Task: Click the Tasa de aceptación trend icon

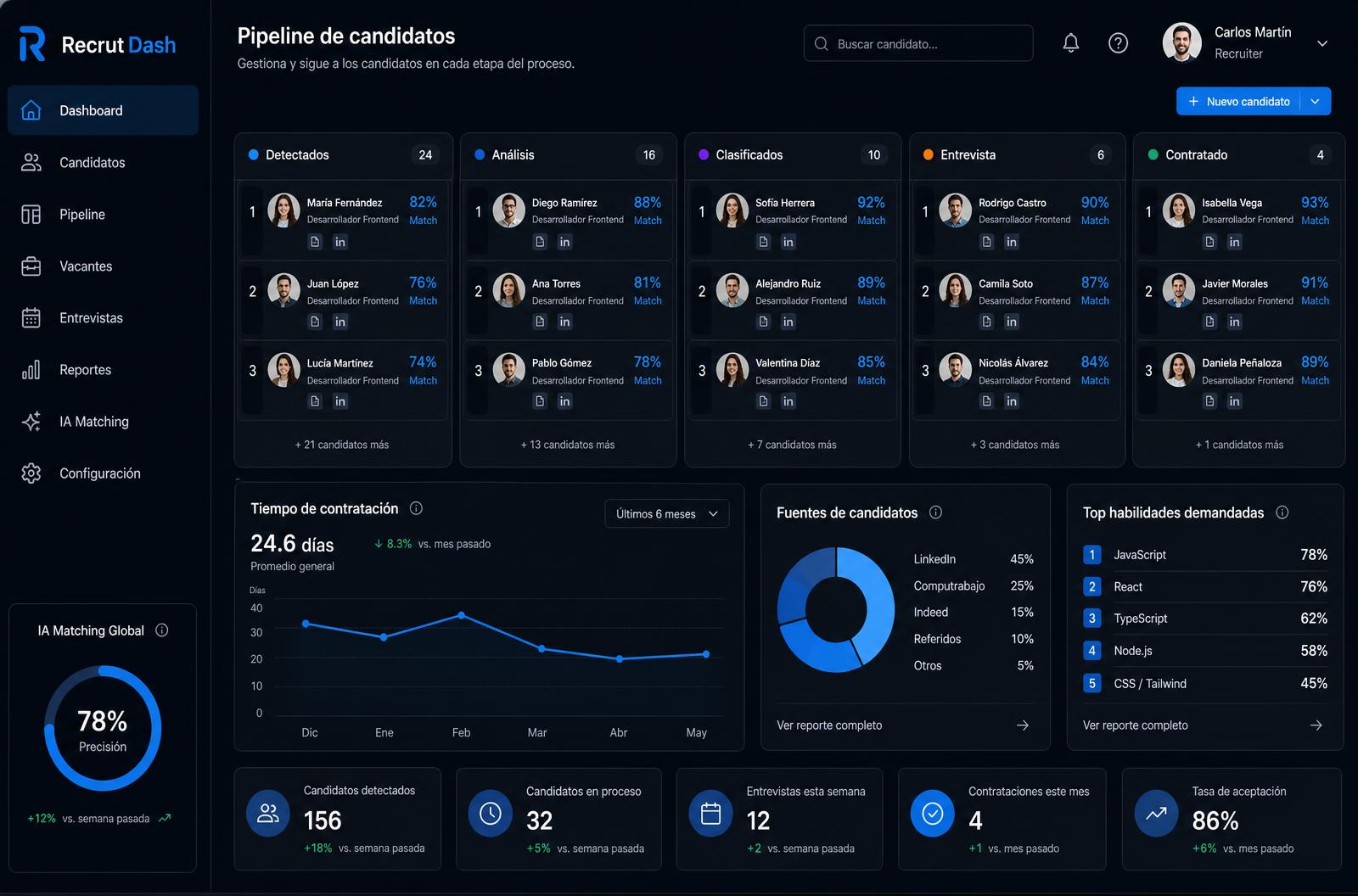Action: 1156,813
